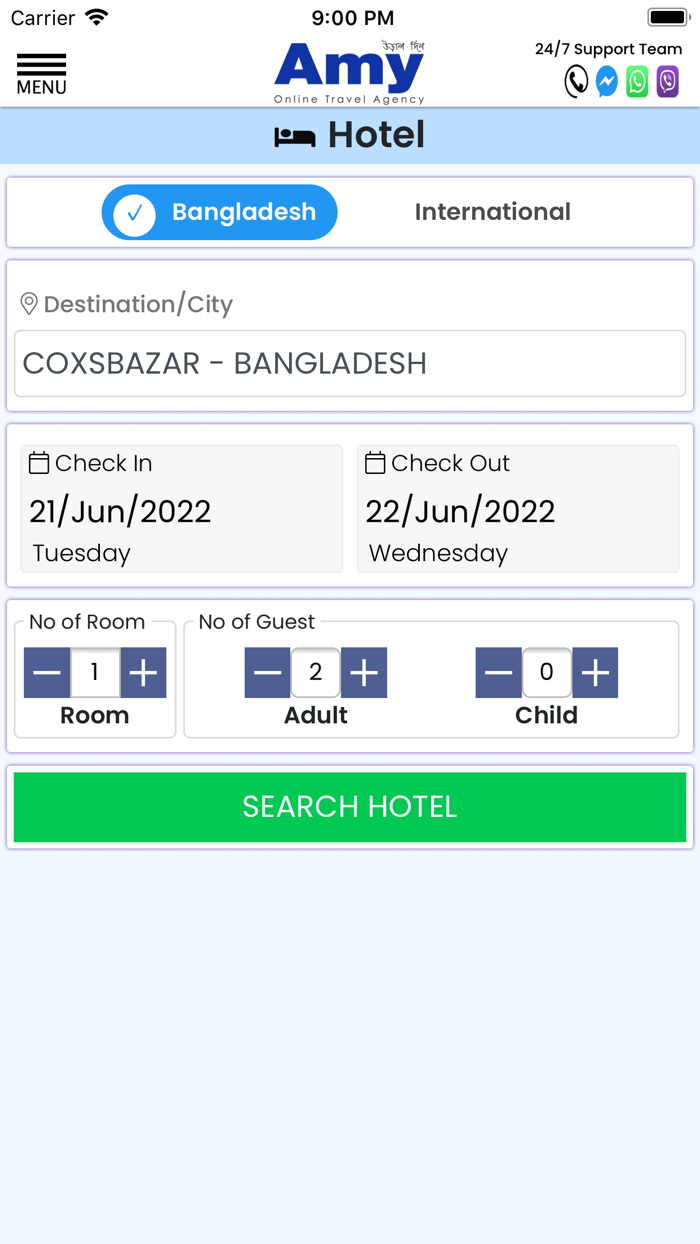700x1244 pixels.
Task: Tap the 24/7 Support Team label
Action: coord(608,49)
